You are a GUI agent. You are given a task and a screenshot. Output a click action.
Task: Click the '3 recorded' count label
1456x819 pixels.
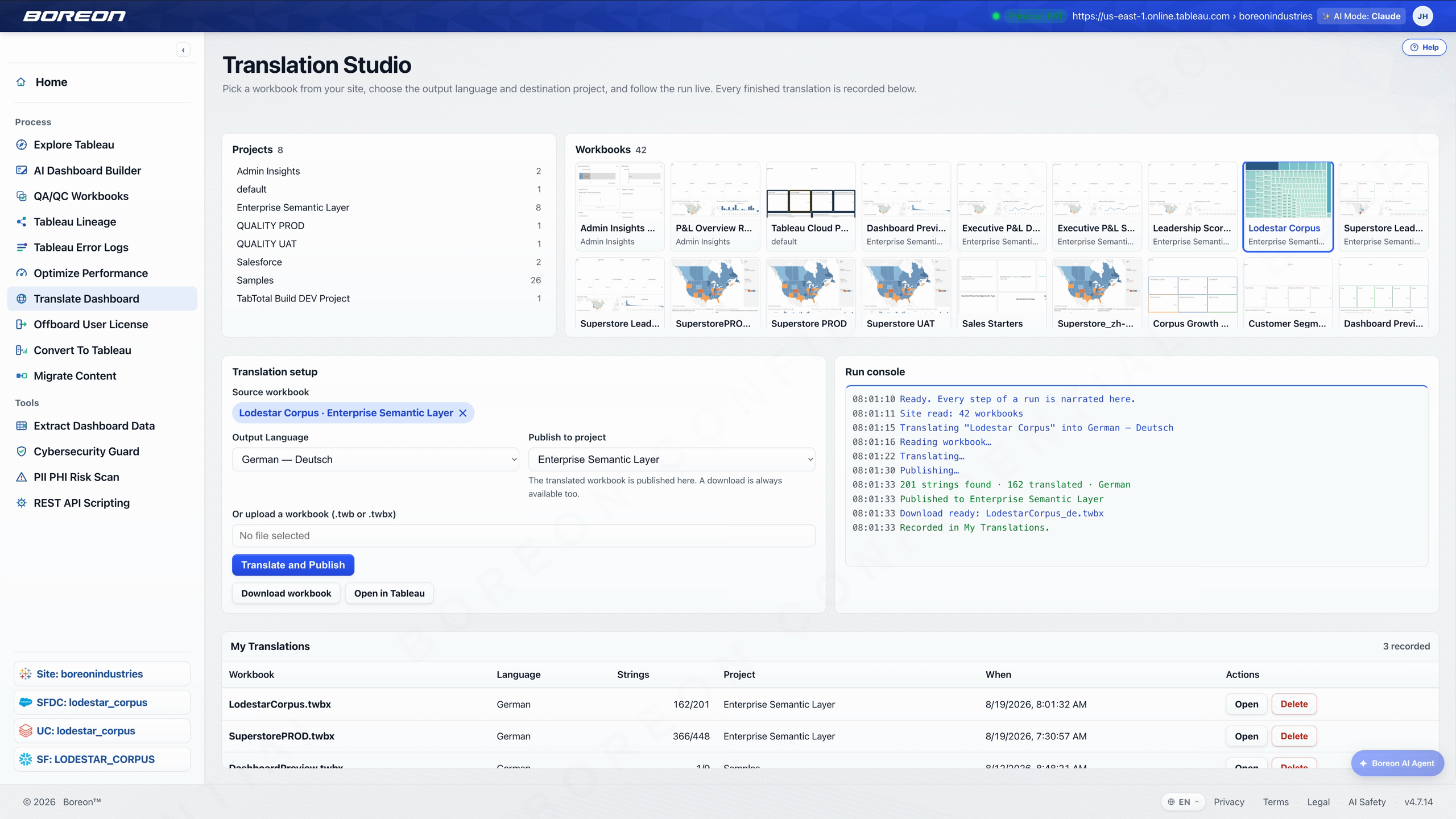tap(1406, 646)
